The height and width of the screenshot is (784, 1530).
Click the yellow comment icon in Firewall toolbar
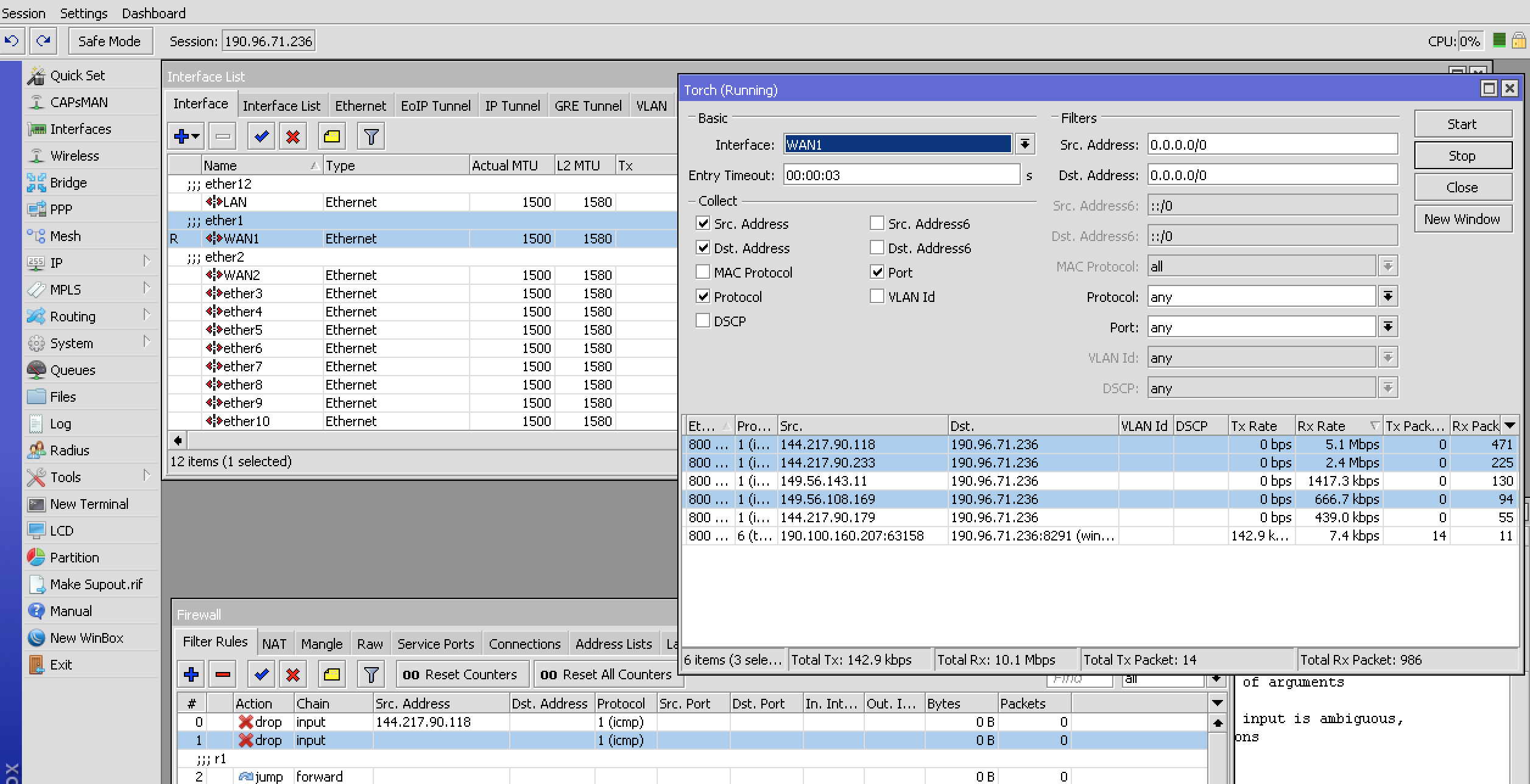pyautogui.click(x=332, y=674)
